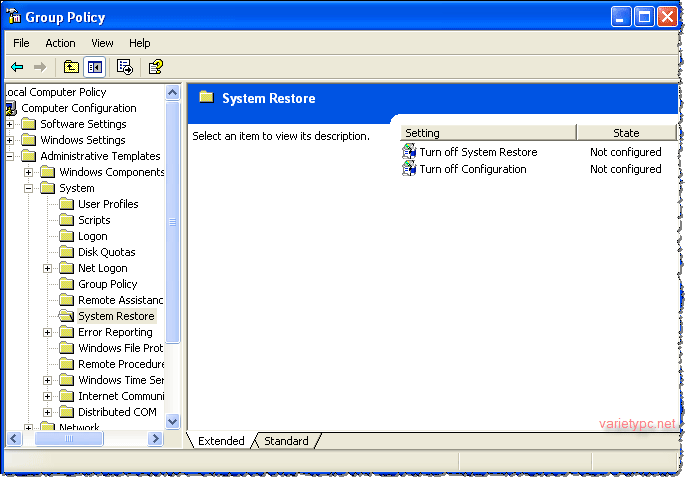
Task: Select the Error Reporting tree item
Action: [115, 332]
